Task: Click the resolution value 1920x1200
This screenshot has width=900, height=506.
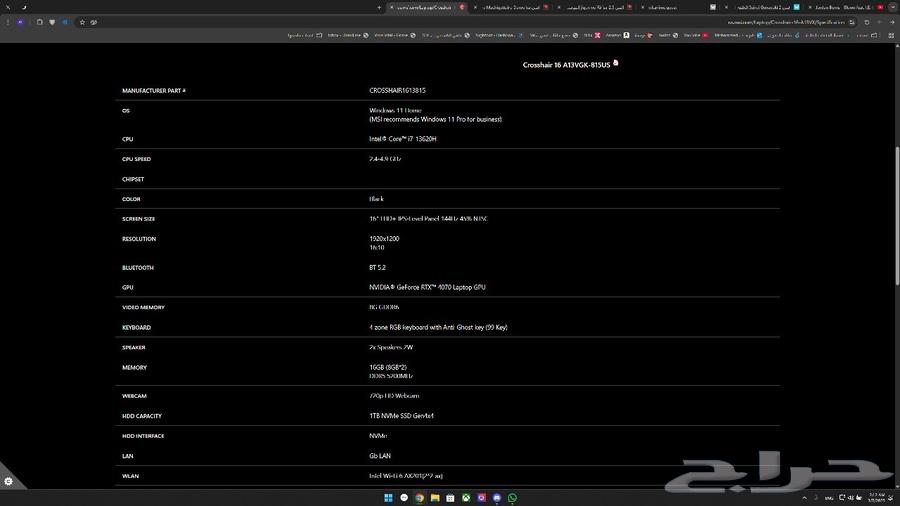Action: click(x=384, y=239)
